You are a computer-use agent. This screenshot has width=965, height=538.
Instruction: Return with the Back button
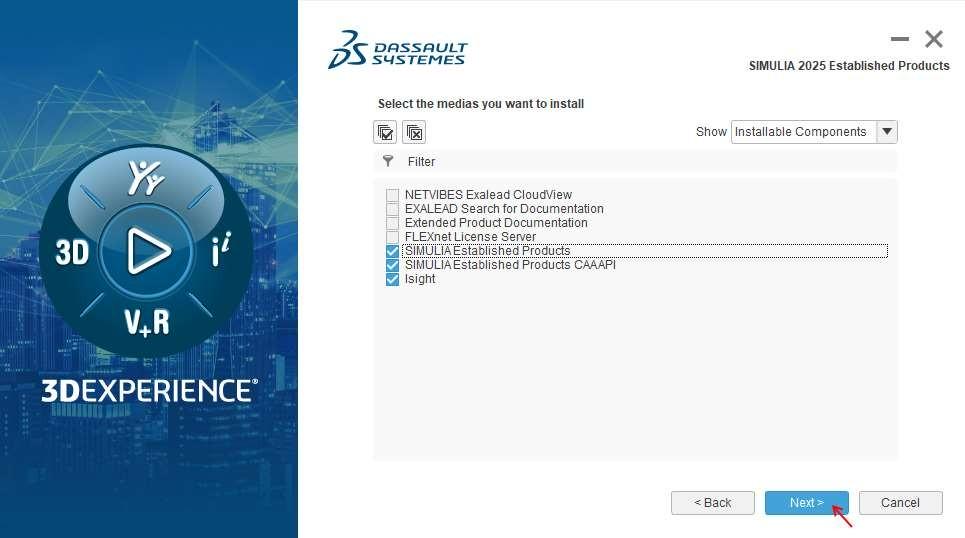pos(713,503)
